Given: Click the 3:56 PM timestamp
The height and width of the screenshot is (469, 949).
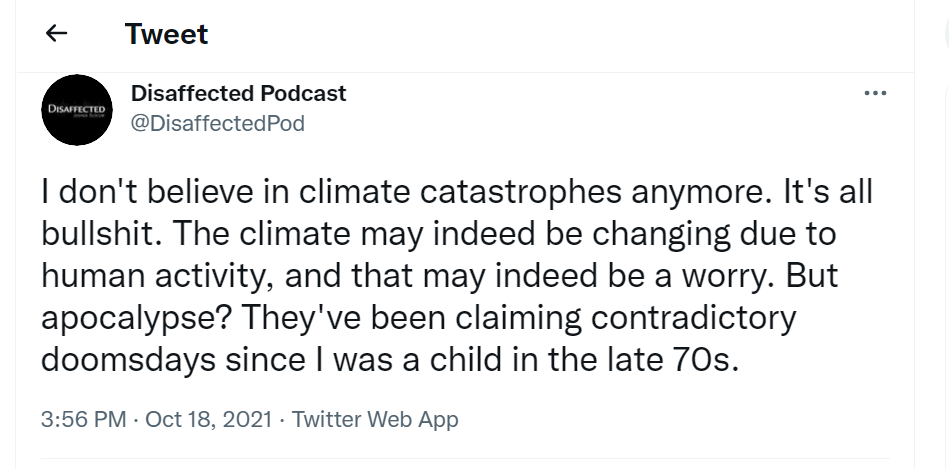Looking at the screenshot, I should pyautogui.click(x=84, y=419).
